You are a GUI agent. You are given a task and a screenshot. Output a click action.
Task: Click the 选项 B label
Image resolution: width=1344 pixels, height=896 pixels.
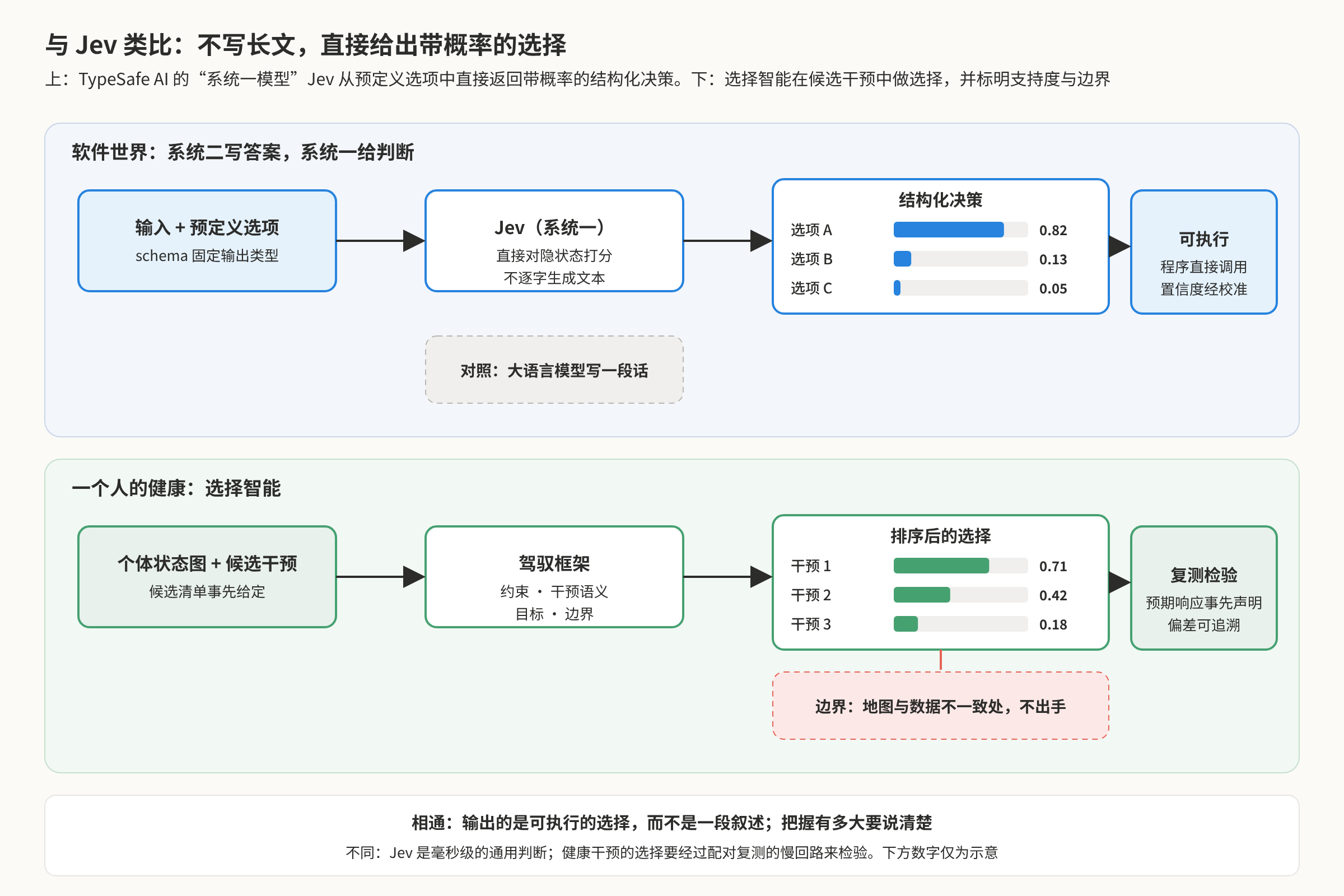click(x=811, y=259)
